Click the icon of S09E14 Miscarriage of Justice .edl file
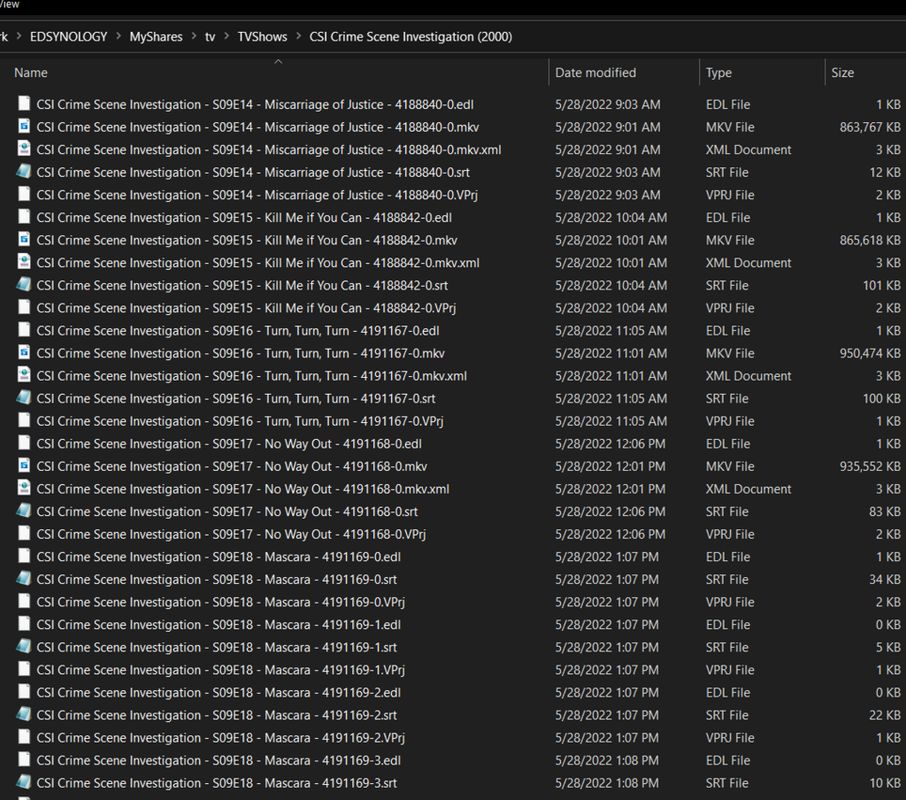906x800 pixels. point(24,104)
